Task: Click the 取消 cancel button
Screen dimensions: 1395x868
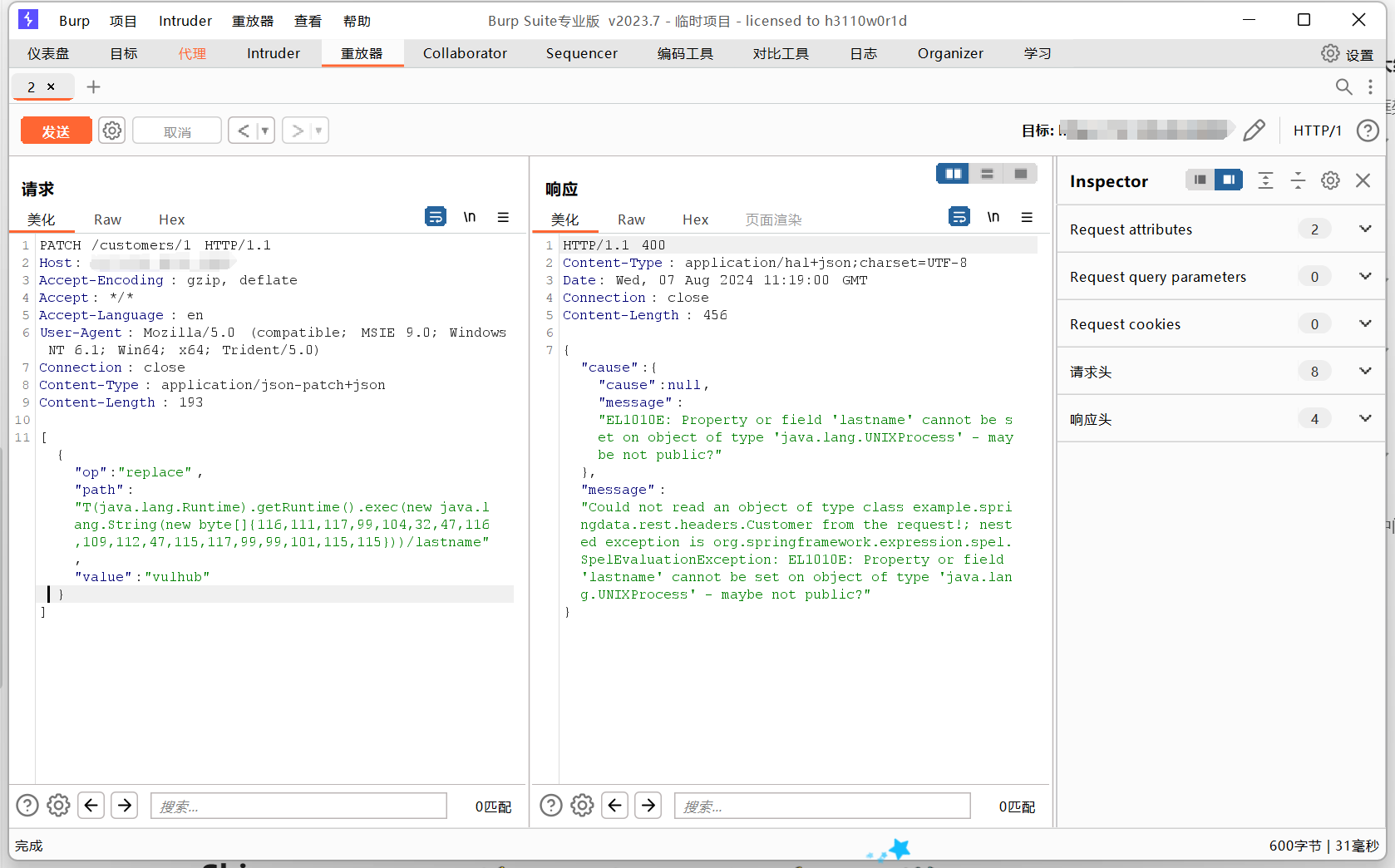Action: 177,131
